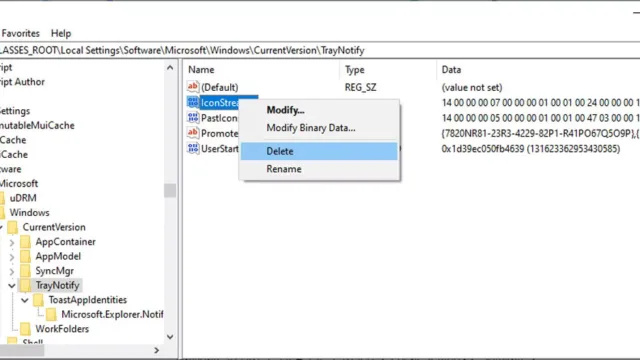Select the CurrentVersion key label
Viewport: 640px width, 360px height.
click(54, 227)
